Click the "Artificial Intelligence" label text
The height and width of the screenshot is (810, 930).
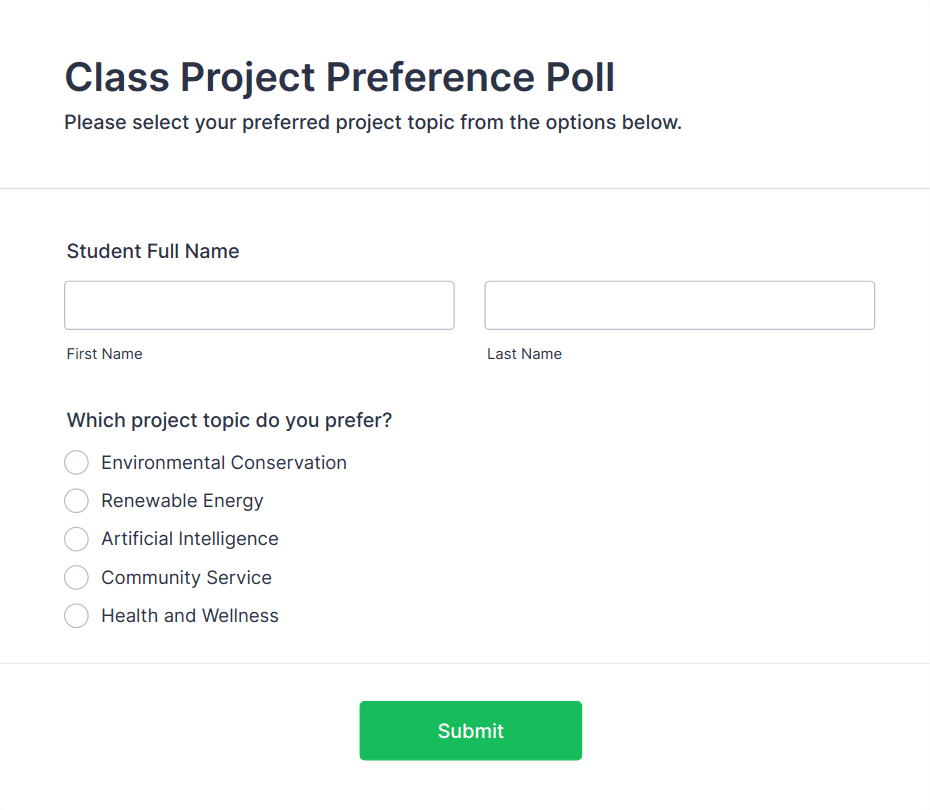click(190, 539)
